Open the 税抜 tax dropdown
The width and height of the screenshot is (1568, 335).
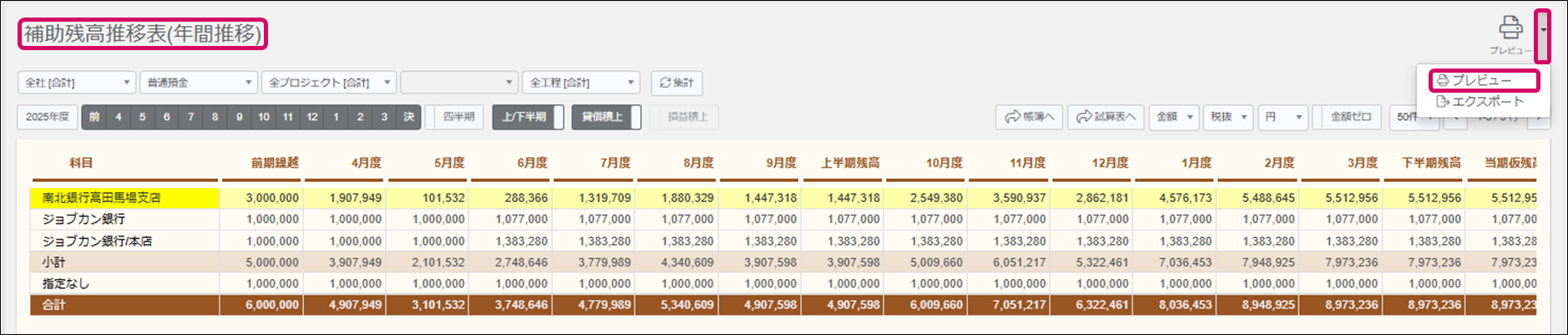click(1229, 117)
